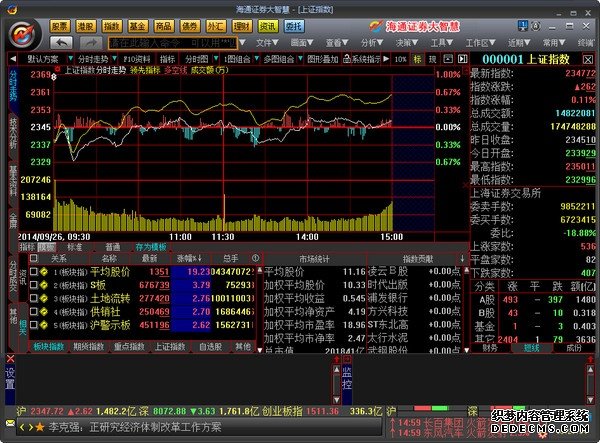
Task: Click the 股票 category button
Action: click(60, 26)
